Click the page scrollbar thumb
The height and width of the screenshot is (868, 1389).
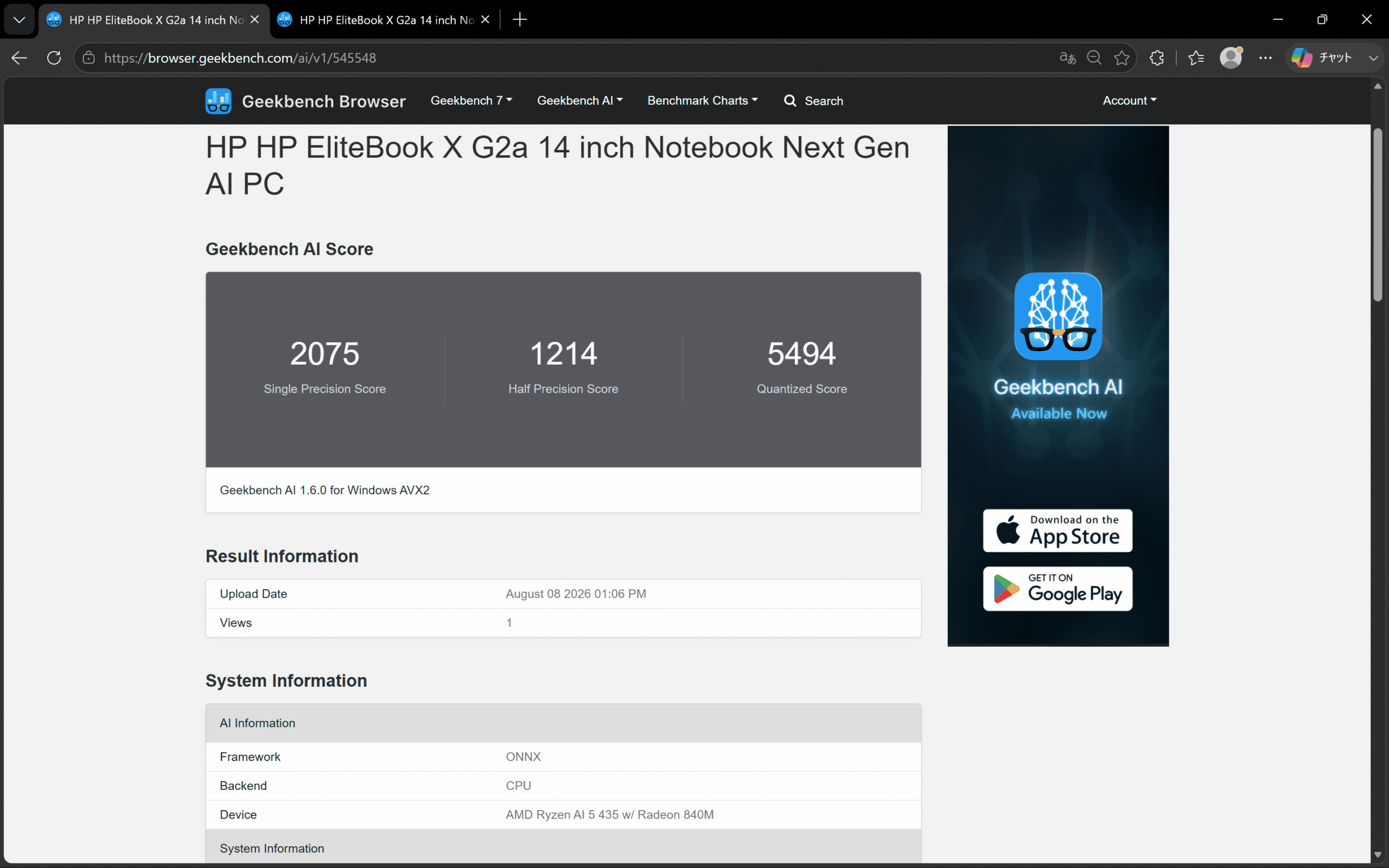point(1378,214)
